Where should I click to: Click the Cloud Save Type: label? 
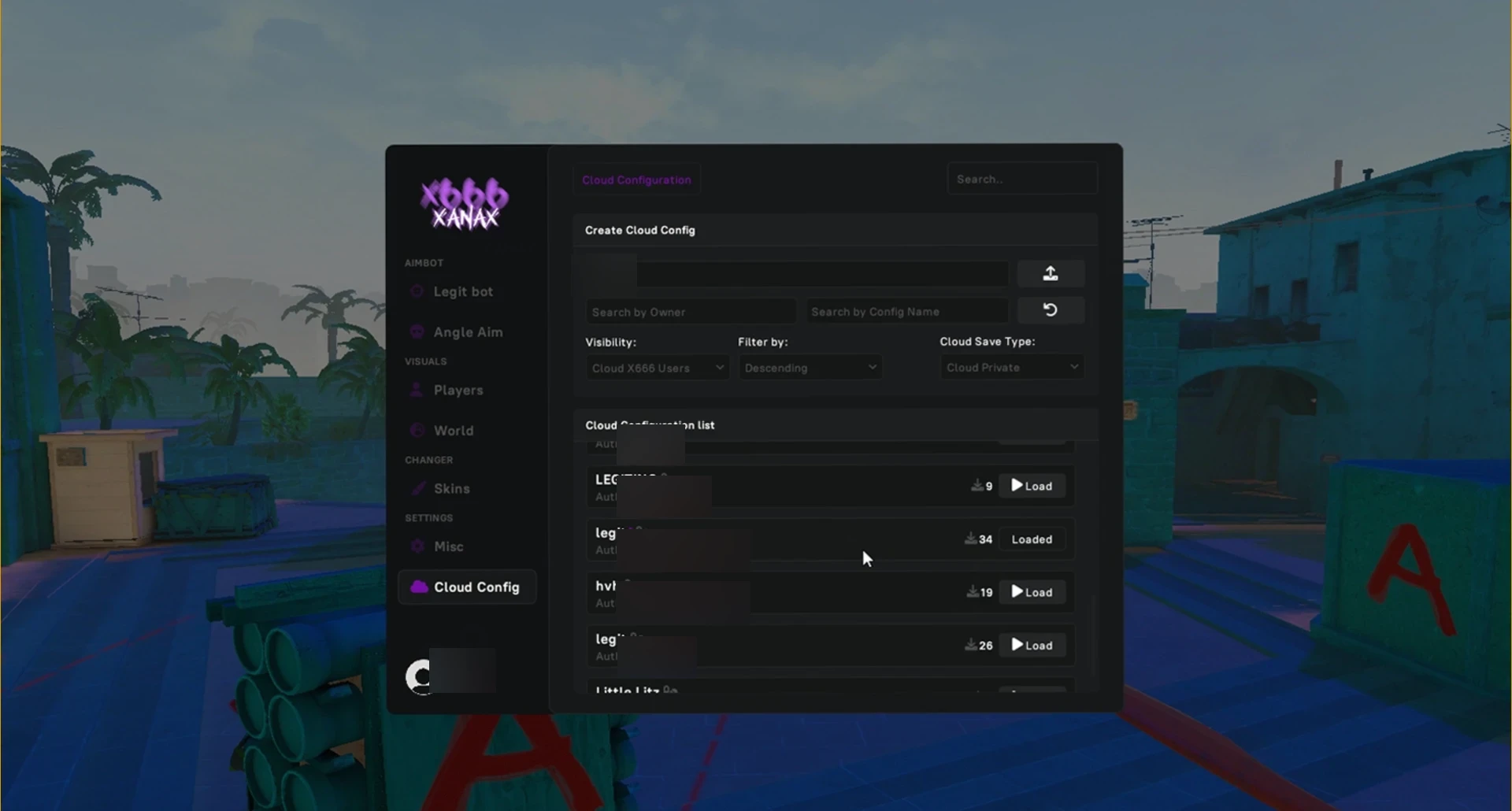pos(987,341)
